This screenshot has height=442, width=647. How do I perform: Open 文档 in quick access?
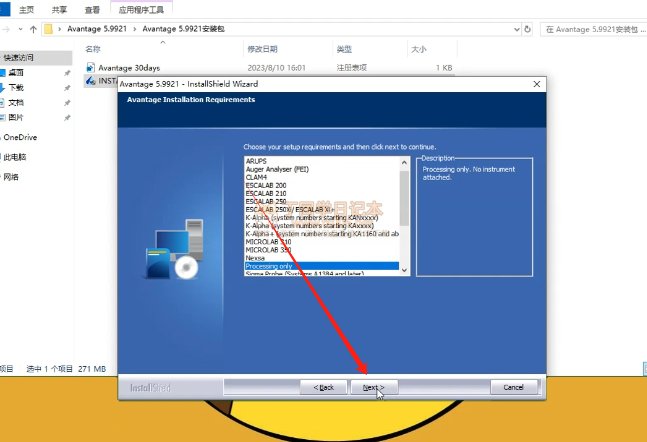(x=16, y=102)
